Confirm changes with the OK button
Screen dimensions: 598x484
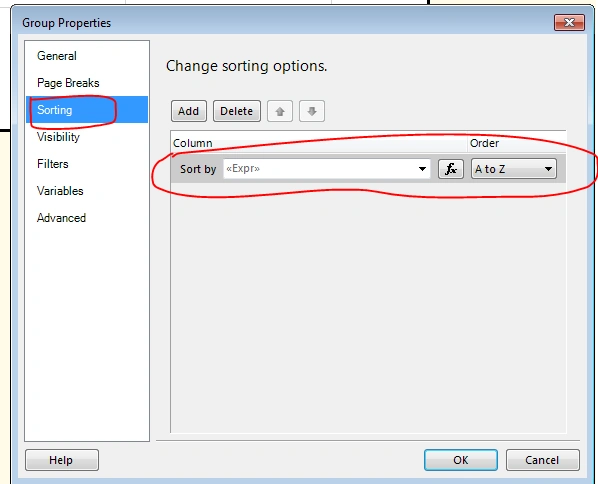click(x=461, y=460)
